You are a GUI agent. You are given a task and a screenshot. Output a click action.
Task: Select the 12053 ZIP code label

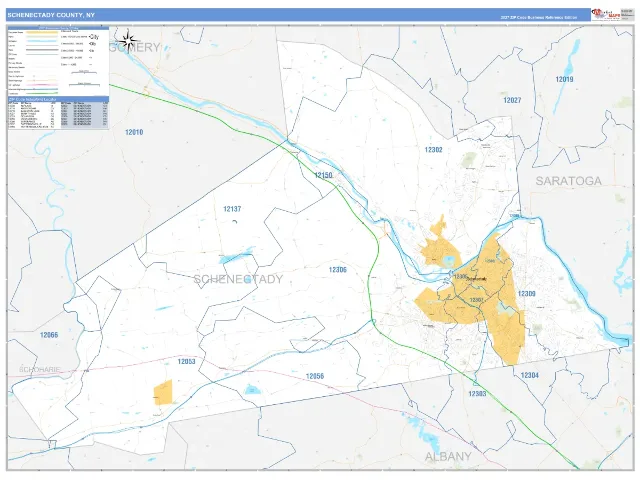(187, 361)
